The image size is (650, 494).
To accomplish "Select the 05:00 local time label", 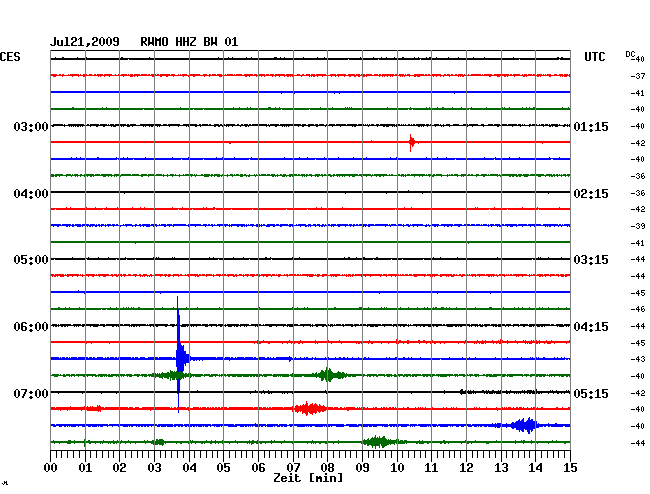I will click(x=31, y=260).
